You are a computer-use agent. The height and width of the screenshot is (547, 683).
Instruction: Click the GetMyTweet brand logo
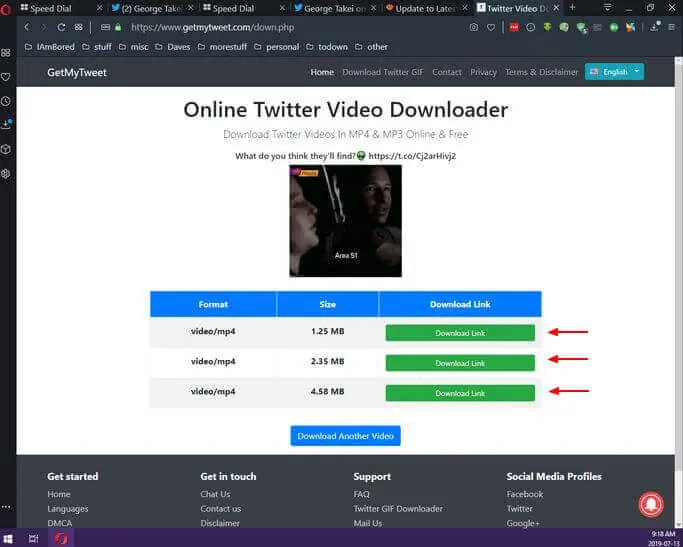point(77,73)
